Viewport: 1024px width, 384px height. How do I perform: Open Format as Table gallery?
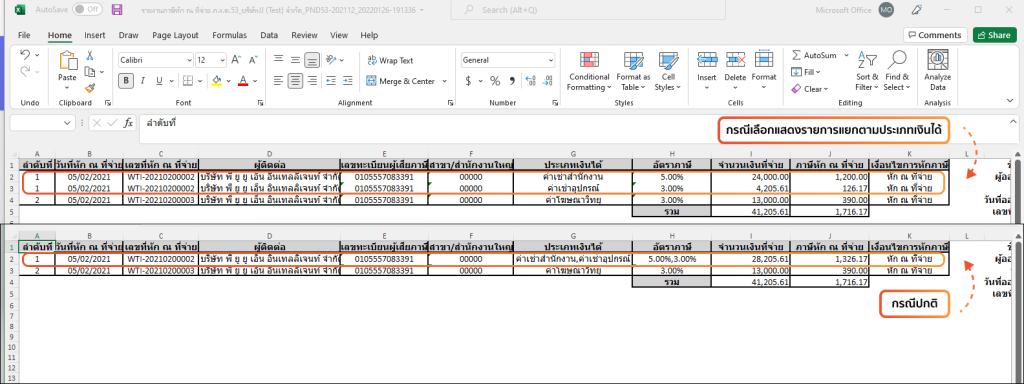pyautogui.click(x=633, y=71)
